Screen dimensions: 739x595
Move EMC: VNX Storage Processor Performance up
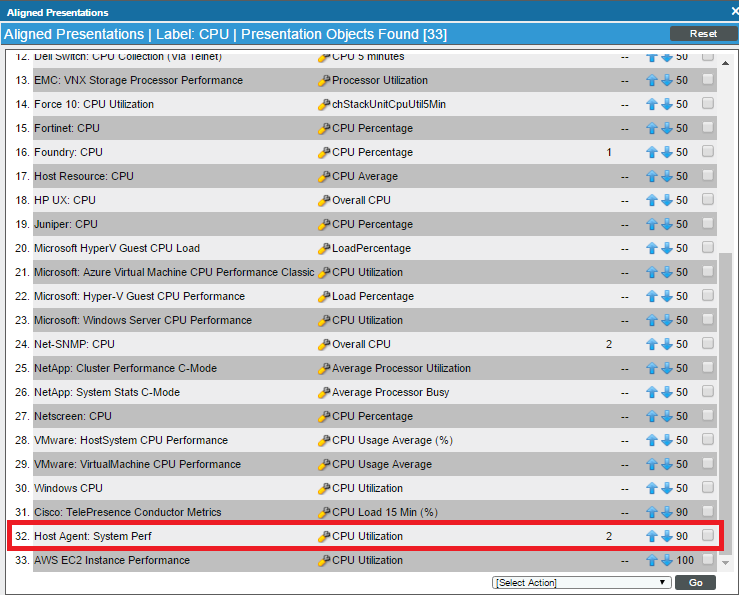pos(651,80)
